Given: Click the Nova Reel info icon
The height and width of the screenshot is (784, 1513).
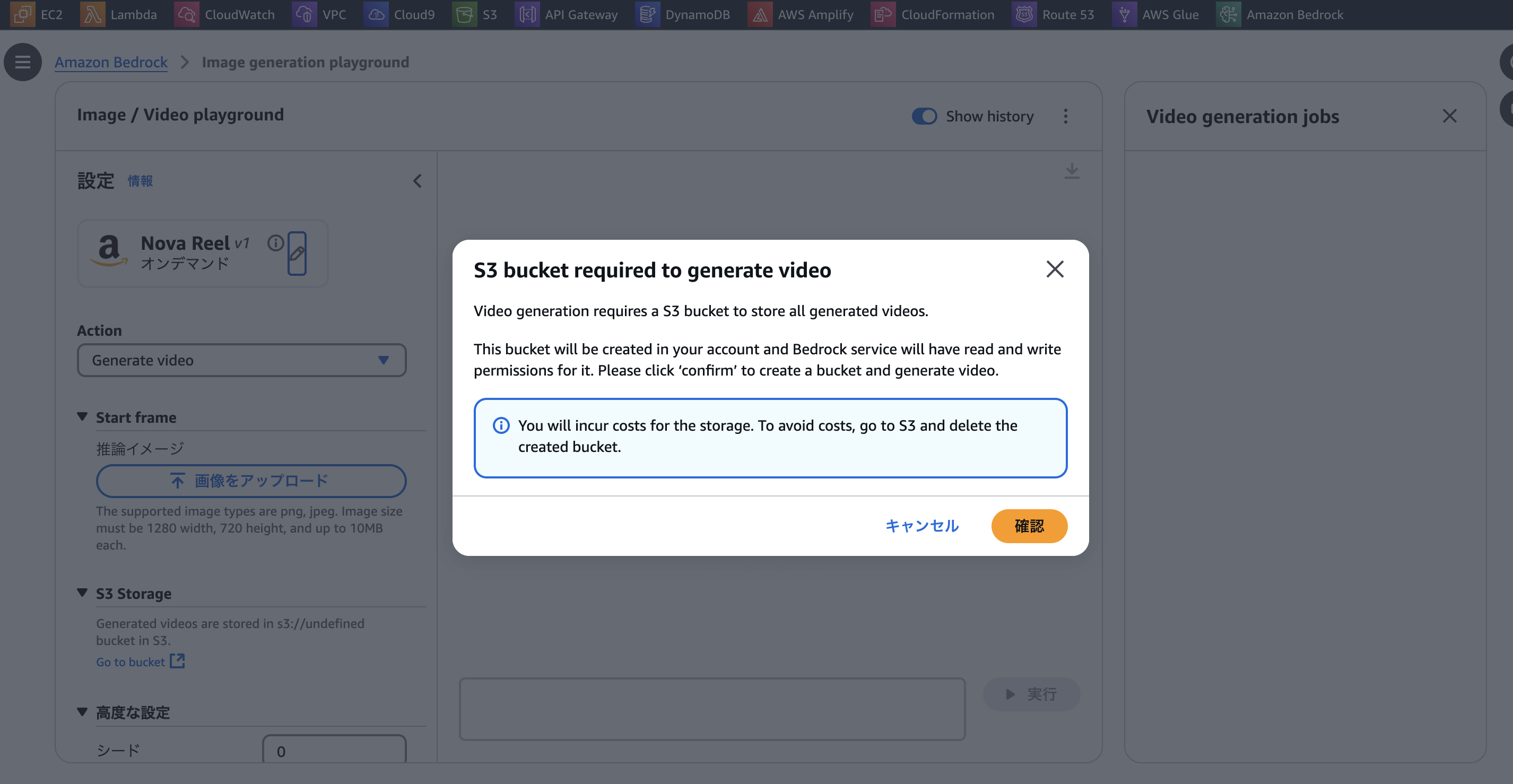Looking at the screenshot, I should coord(275,242).
